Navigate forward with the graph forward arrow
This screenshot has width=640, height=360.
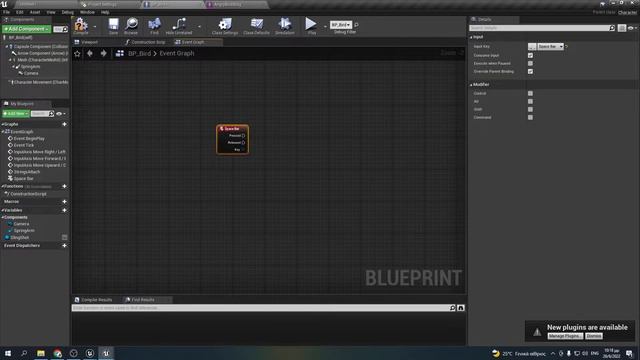coord(104,53)
